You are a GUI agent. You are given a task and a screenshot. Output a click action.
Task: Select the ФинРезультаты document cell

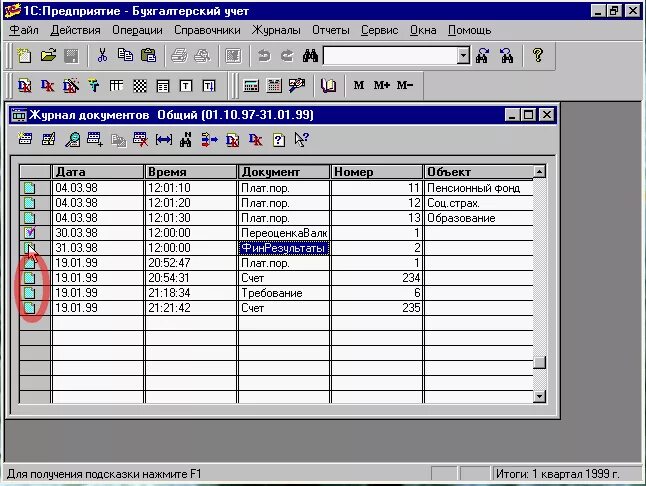coord(284,248)
